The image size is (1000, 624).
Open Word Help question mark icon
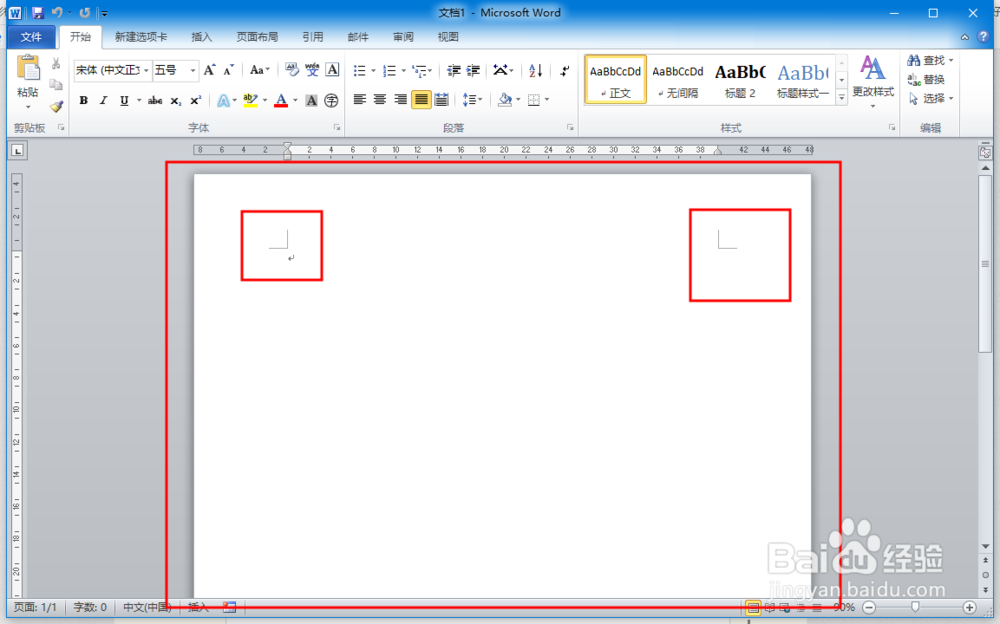[983, 37]
